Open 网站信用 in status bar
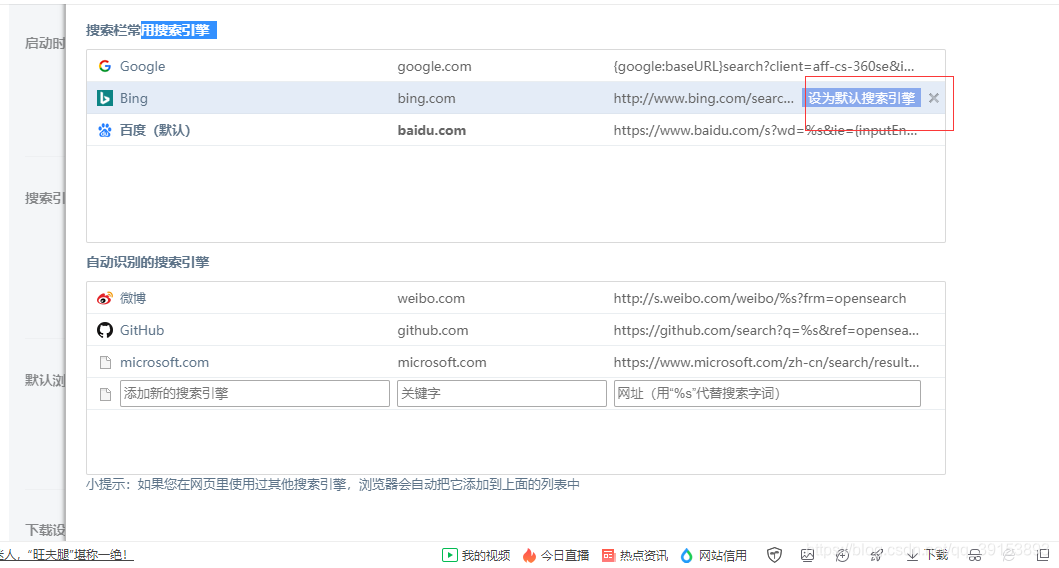This screenshot has width=1059, height=568. pos(713,555)
